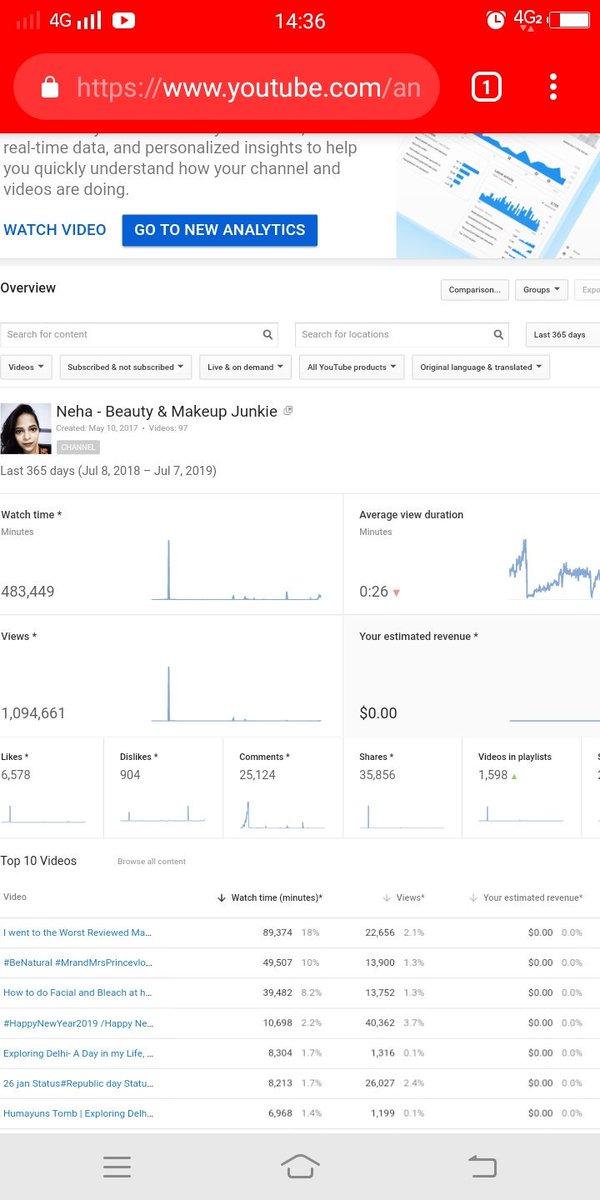This screenshot has width=600, height=1200.
Task: Open Original language & translated dropdown
Action: 481,367
